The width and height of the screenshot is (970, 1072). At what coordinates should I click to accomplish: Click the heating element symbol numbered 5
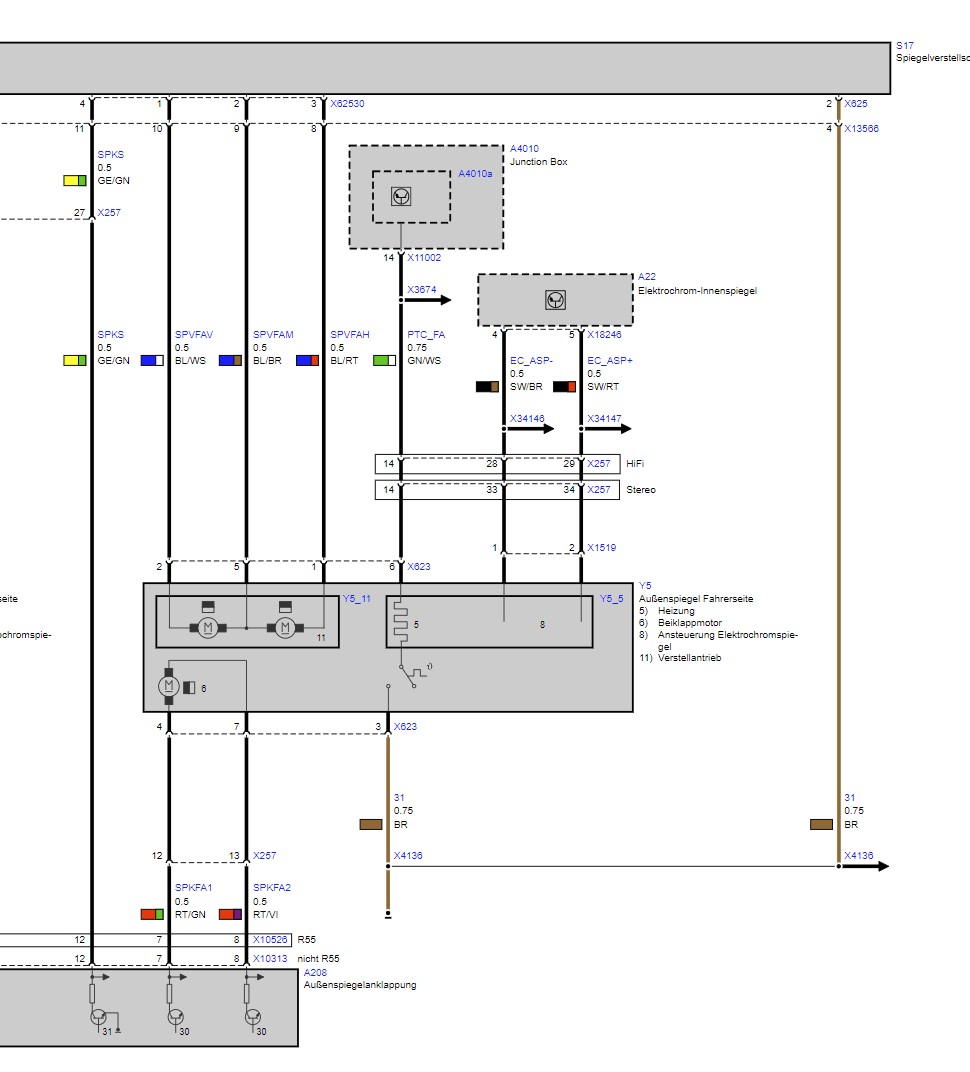400,623
